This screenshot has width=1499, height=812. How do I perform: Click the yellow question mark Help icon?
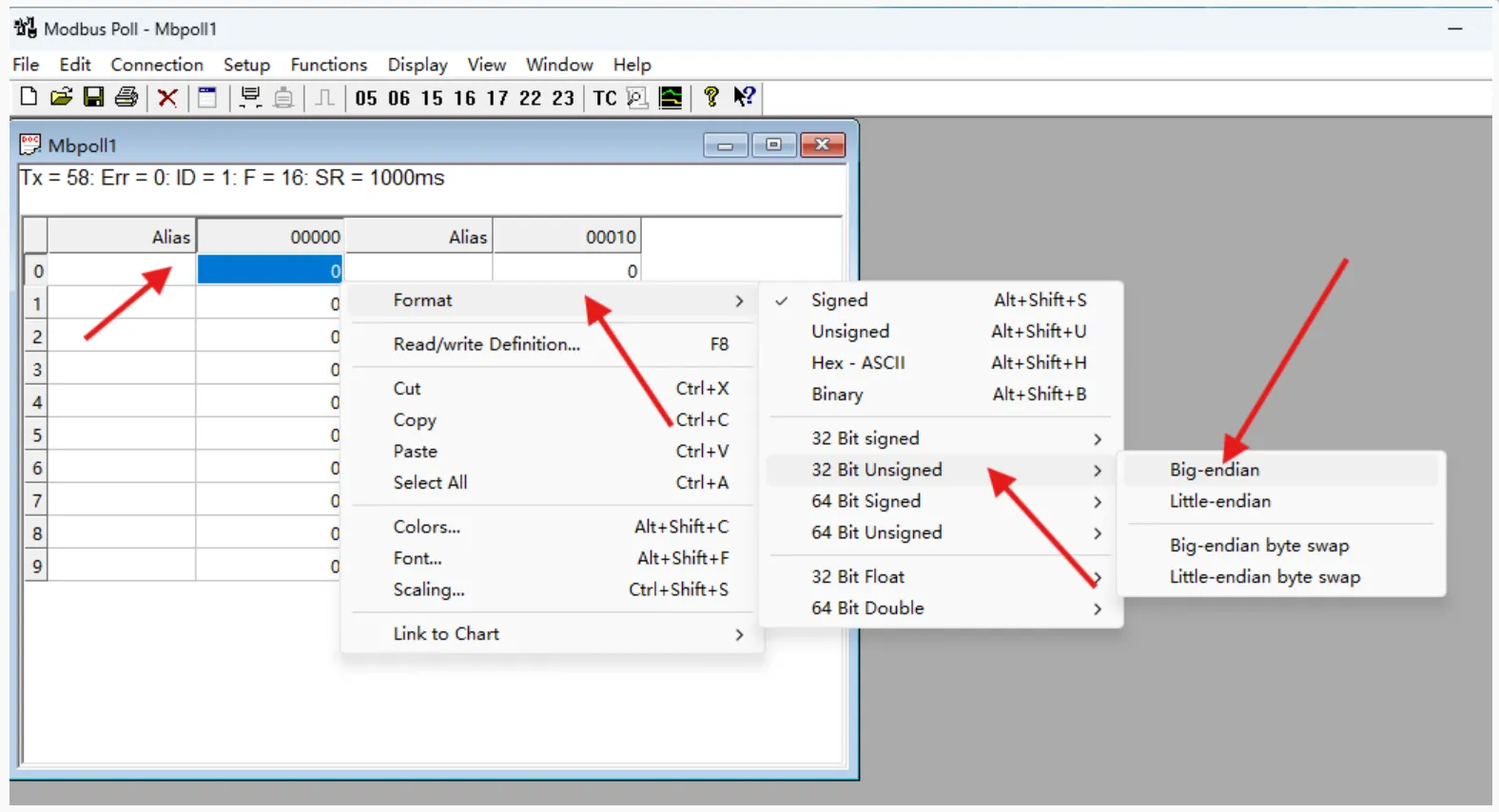pos(711,97)
